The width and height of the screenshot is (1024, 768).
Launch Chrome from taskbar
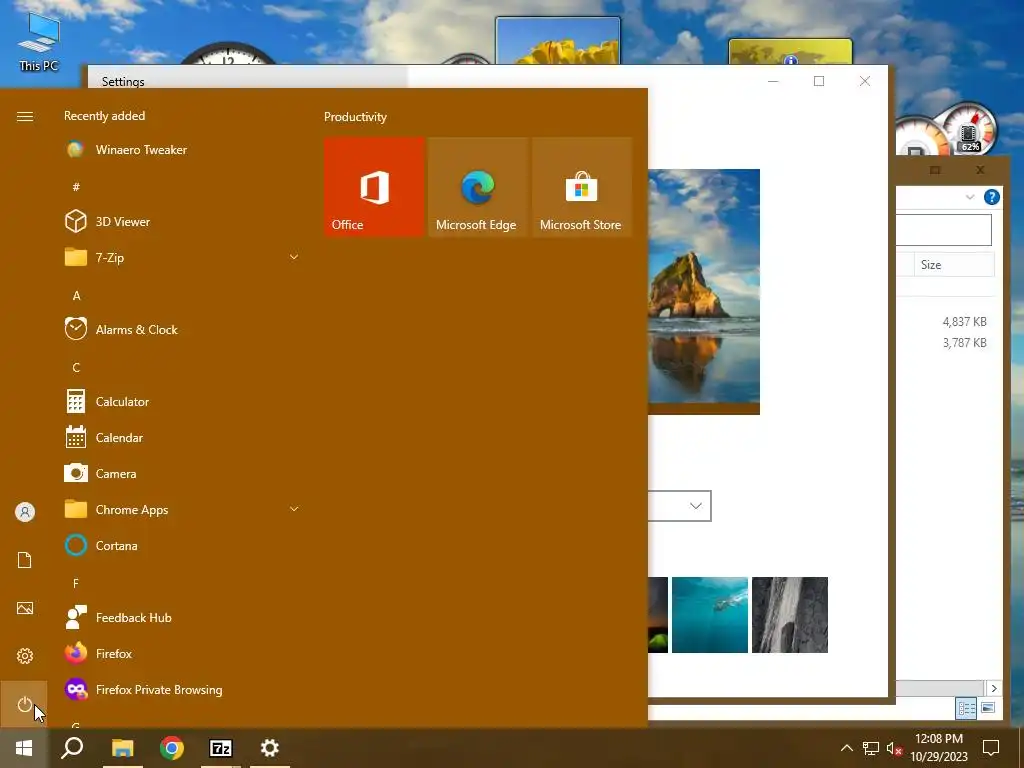172,748
